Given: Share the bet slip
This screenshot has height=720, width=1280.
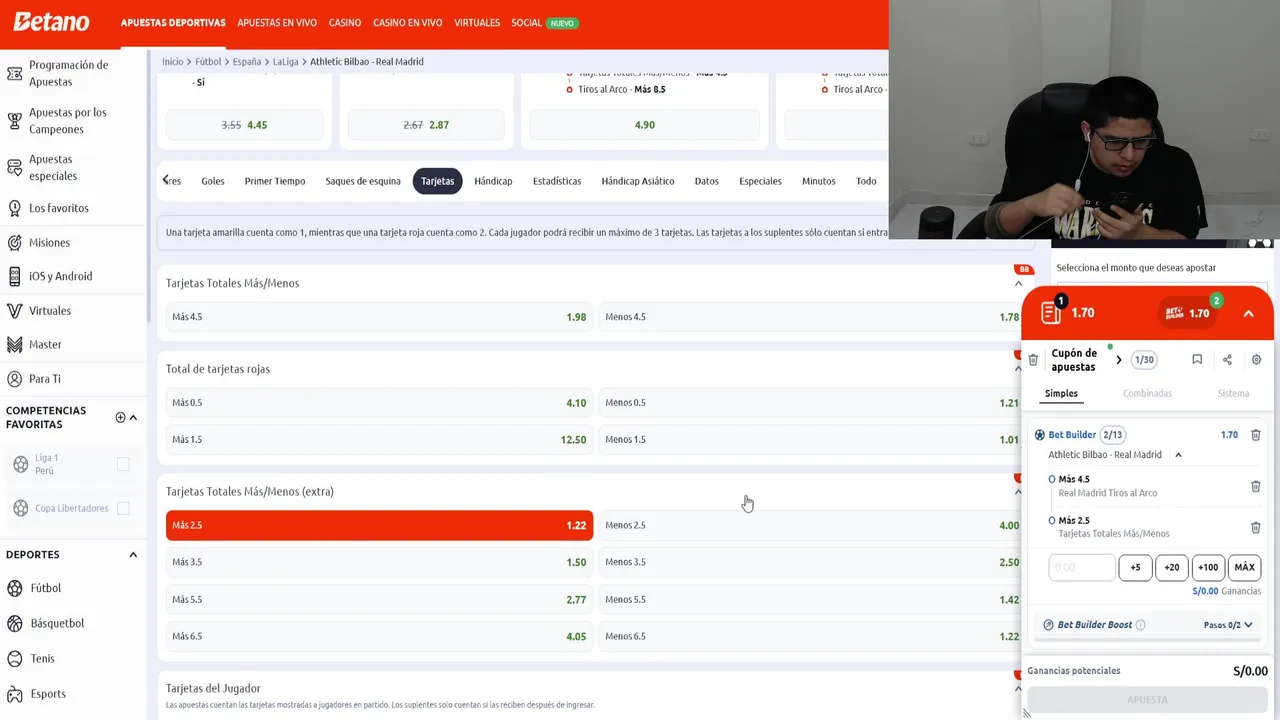Looking at the screenshot, I should 1227,359.
